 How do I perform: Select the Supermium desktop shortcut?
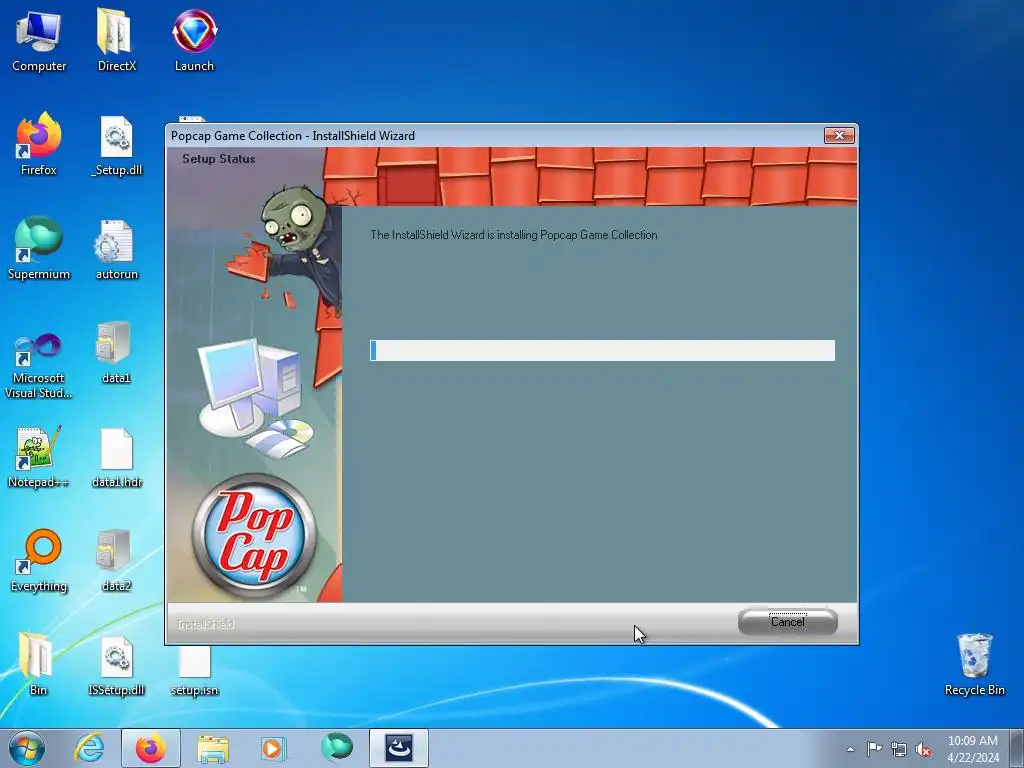click(39, 249)
